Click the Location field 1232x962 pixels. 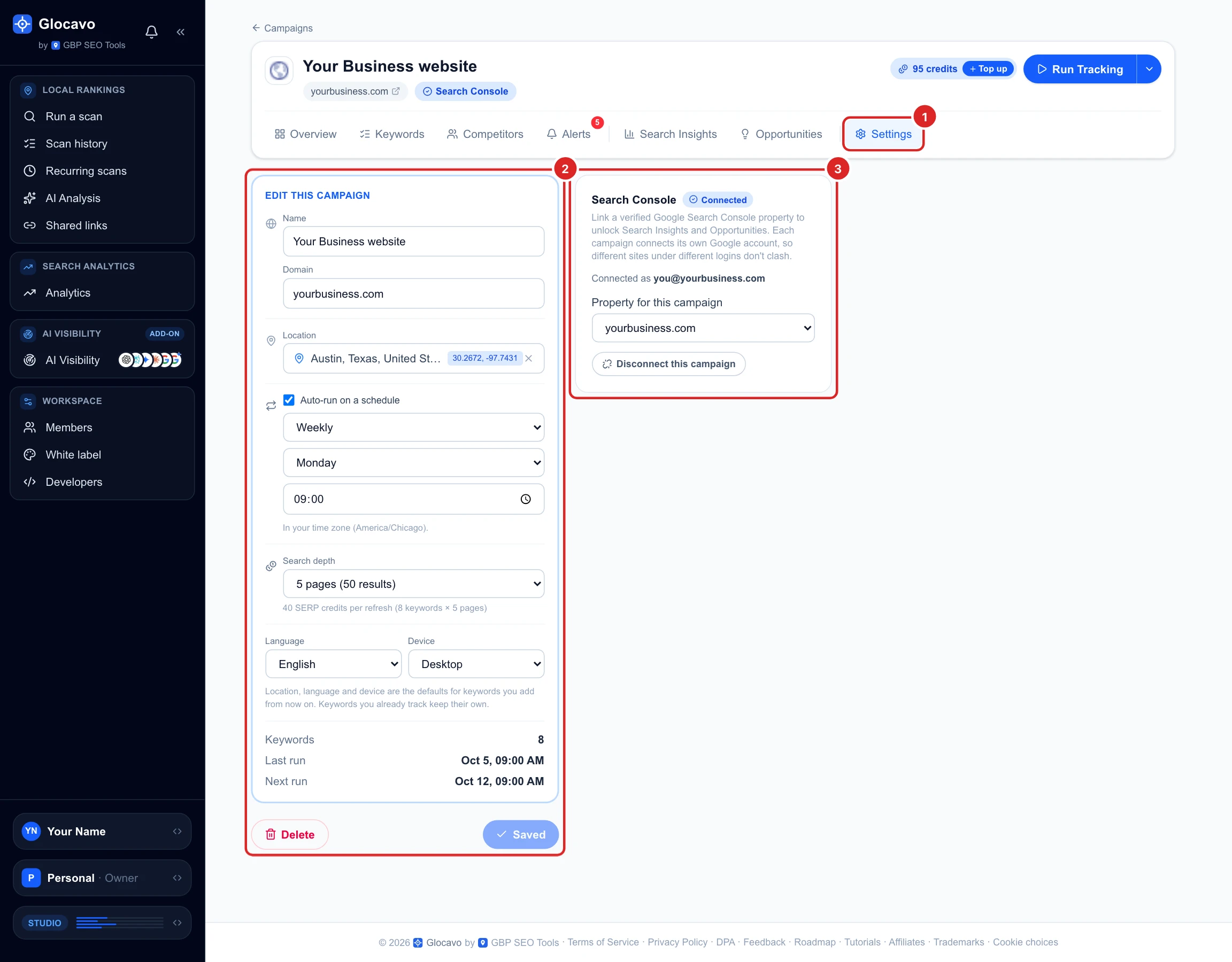(x=413, y=359)
